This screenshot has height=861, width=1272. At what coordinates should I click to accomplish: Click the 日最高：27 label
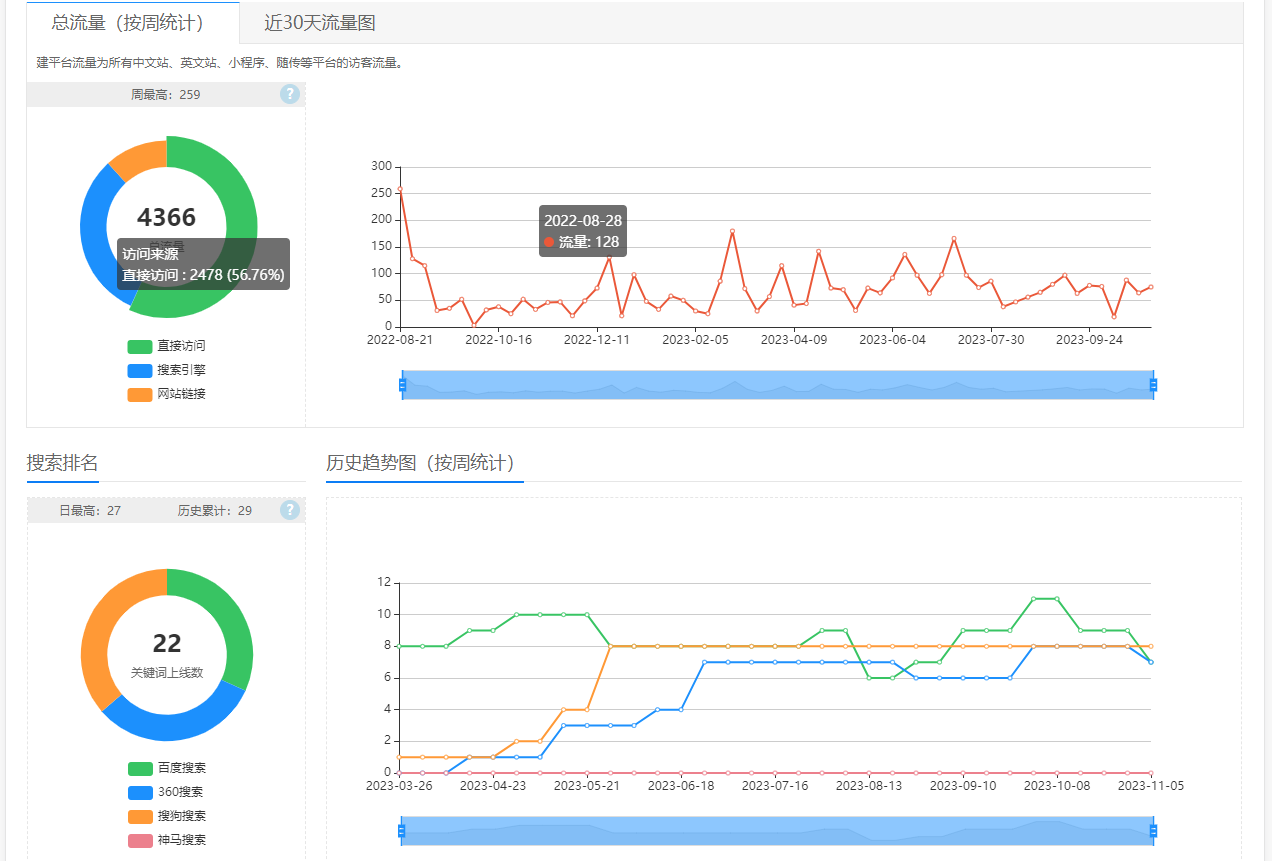coord(90,511)
